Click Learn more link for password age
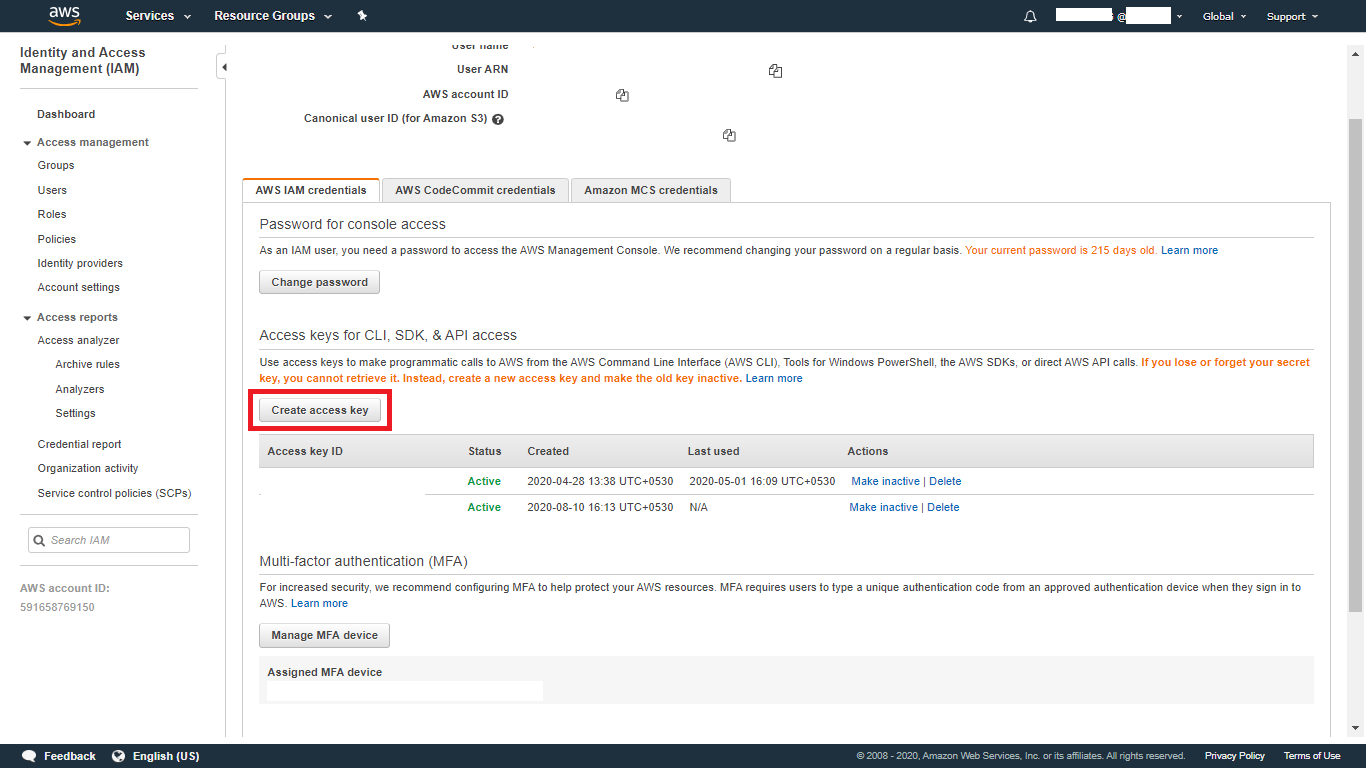 1189,250
